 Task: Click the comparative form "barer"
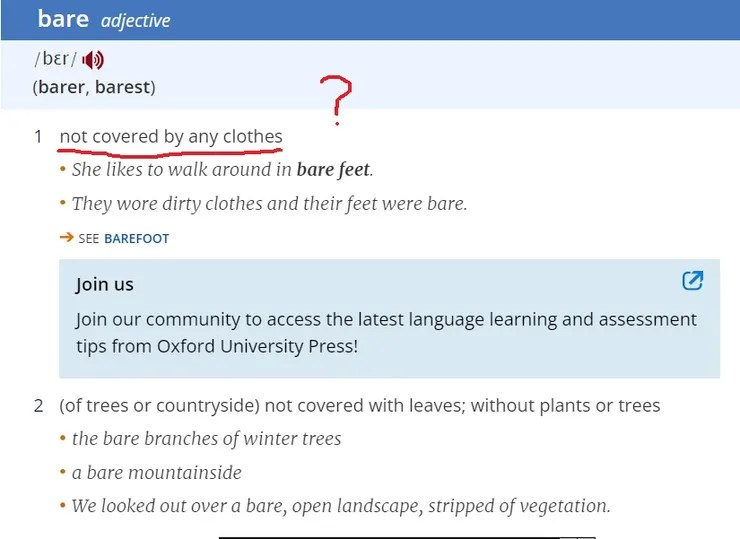point(60,86)
